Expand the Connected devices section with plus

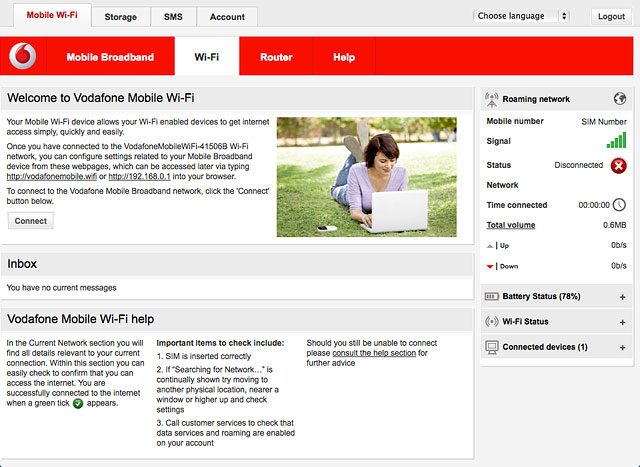(x=622, y=347)
